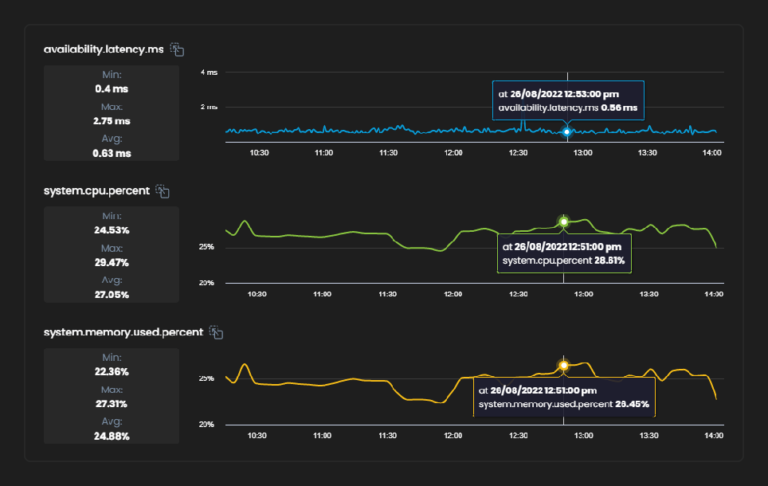Screen dimensions: 768x486
Task: Click the memory Avg value 24.88%
Action: (111, 436)
